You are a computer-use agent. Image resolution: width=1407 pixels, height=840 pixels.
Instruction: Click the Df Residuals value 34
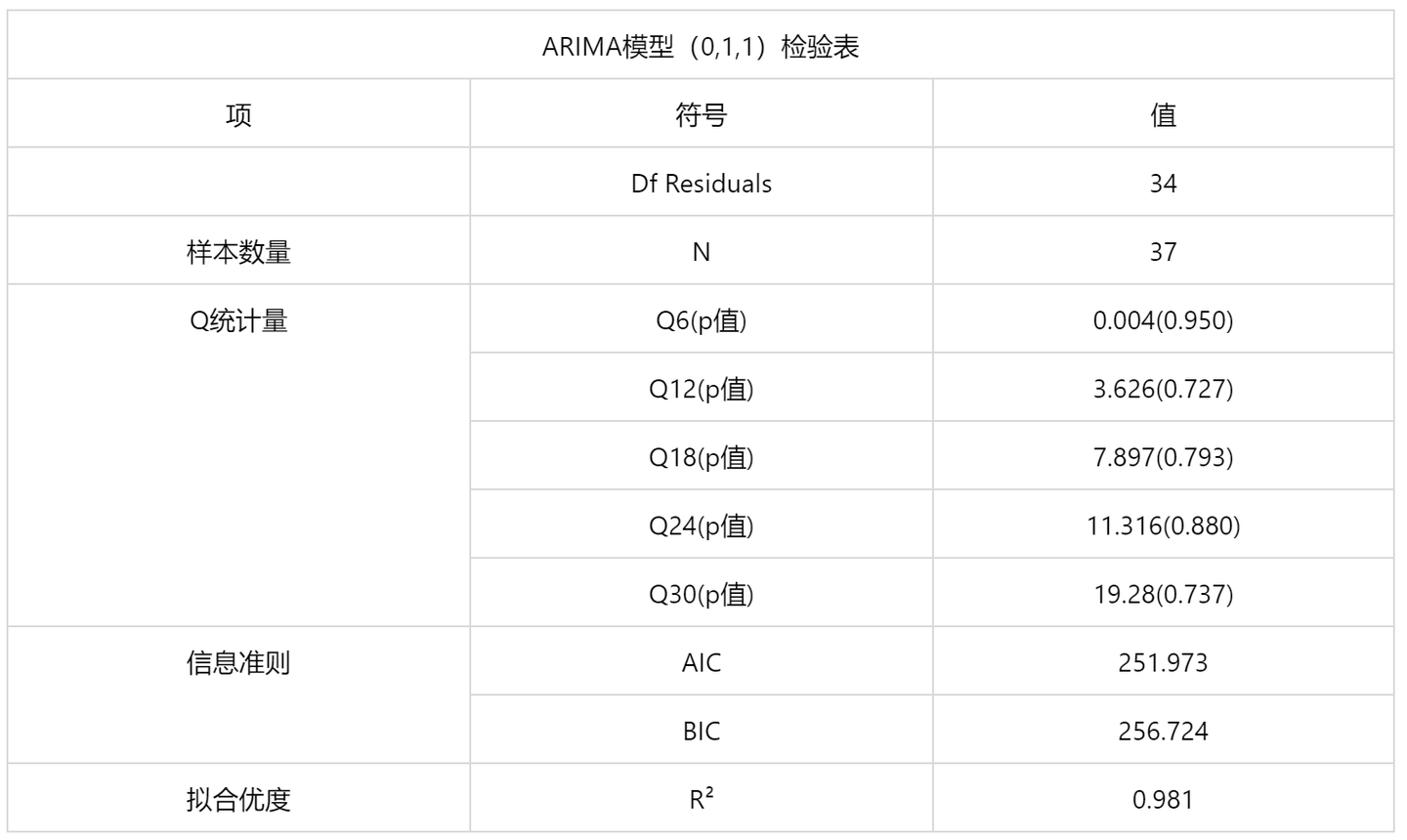pyautogui.click(x=1163, y=184)
